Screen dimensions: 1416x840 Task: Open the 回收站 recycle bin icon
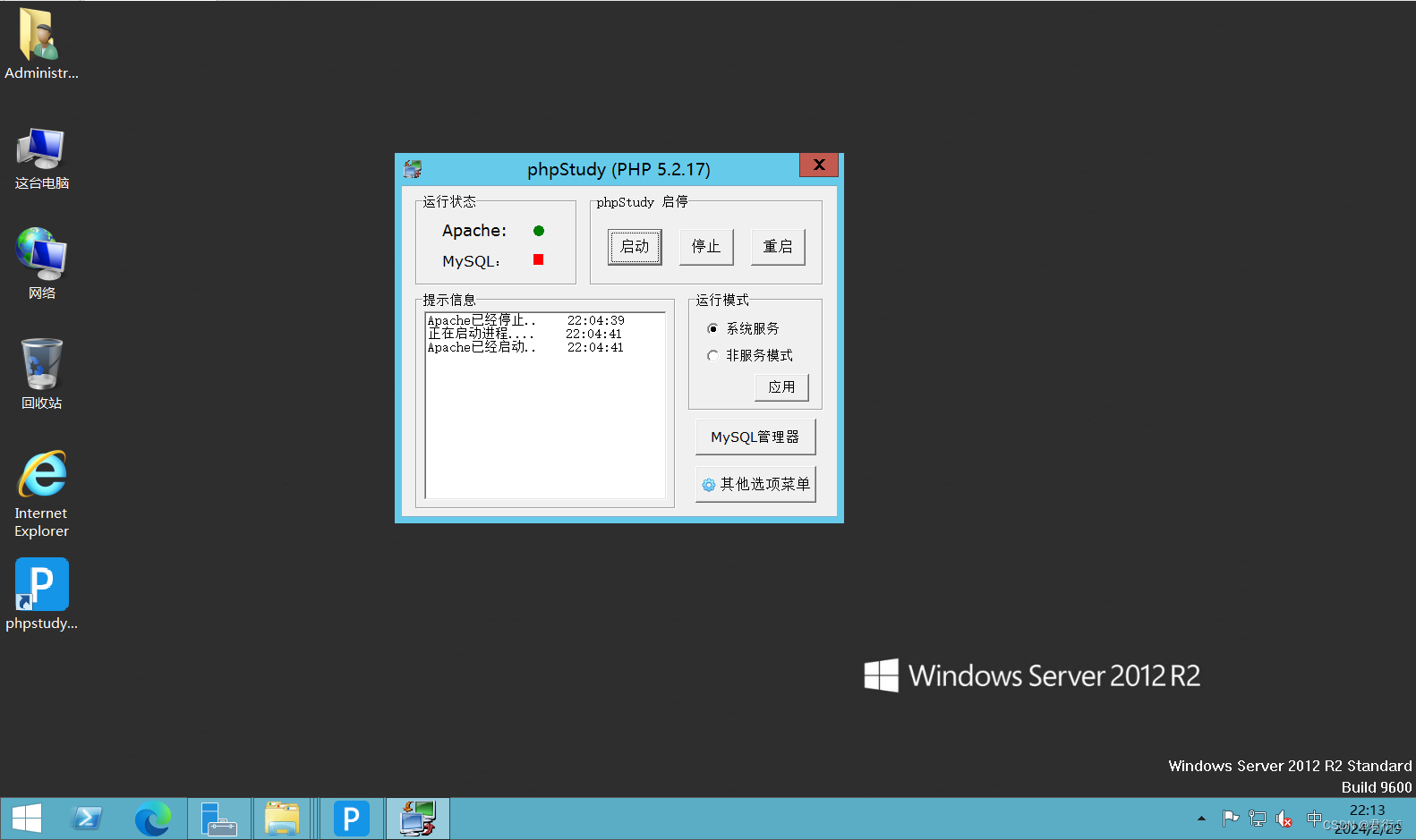(41, 374)
